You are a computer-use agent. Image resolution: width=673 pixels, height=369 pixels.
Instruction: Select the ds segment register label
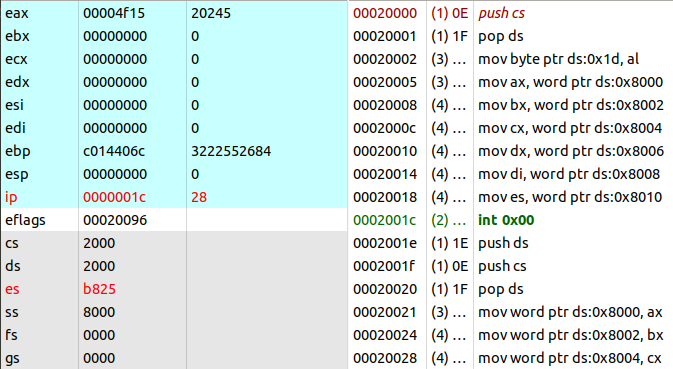pos(13,266)
